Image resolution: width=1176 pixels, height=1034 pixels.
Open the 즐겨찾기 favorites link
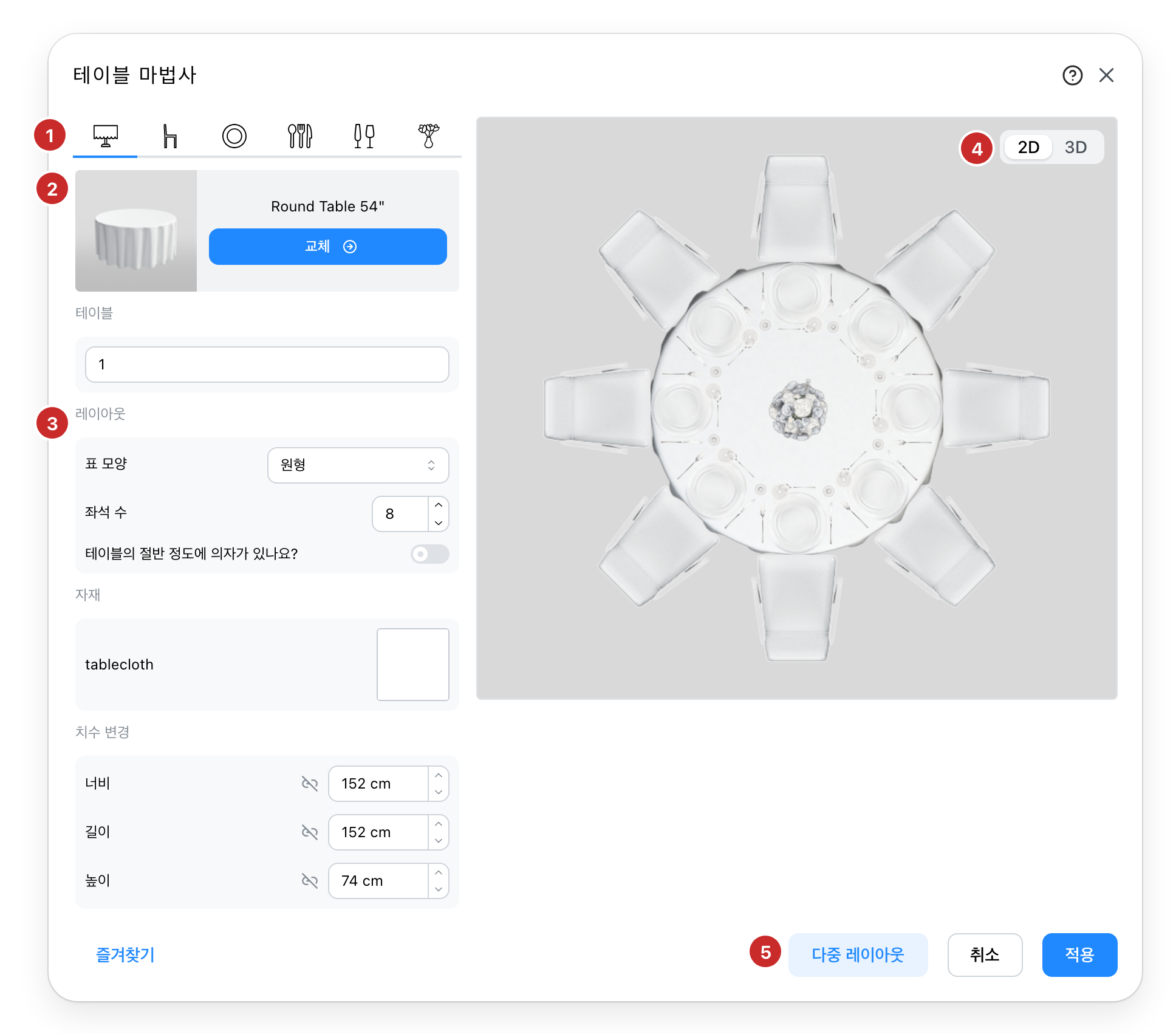tap(125, 955)
